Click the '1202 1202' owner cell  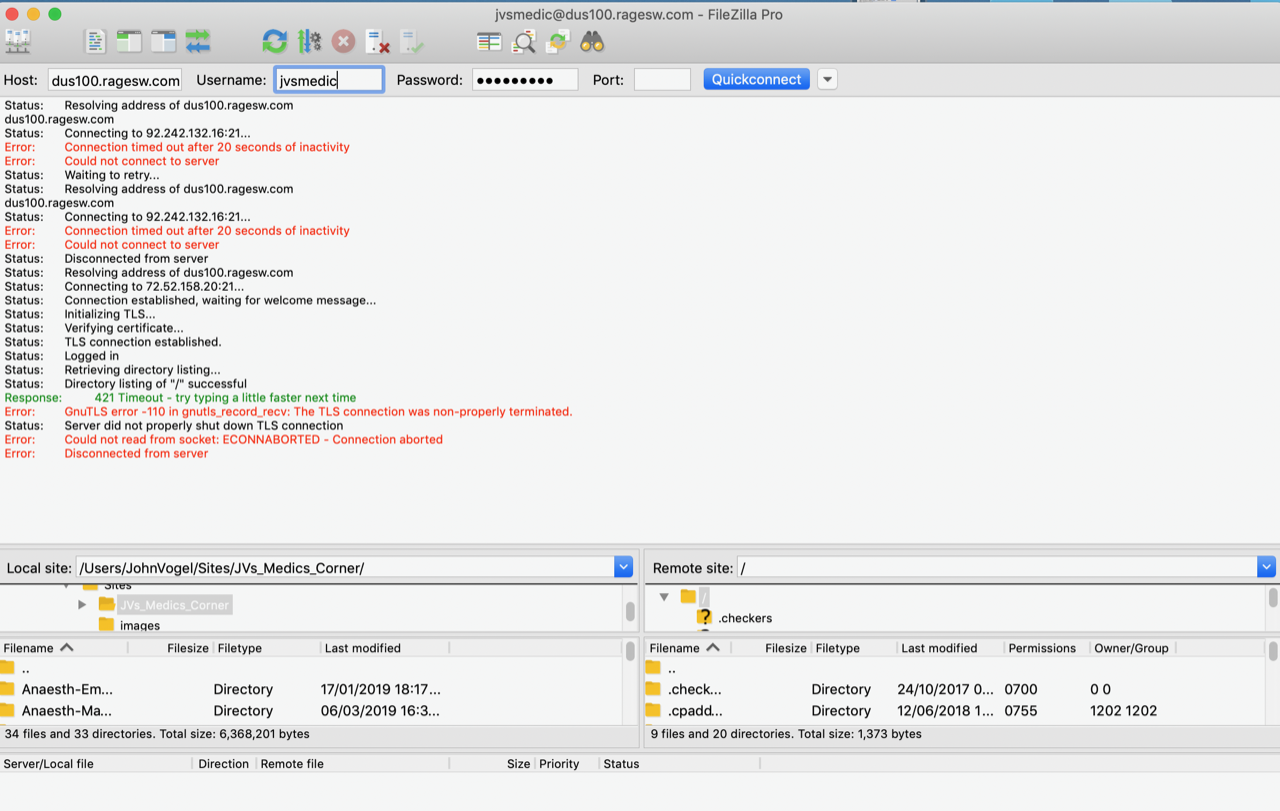pyautogui.click(x=1124, y=710)
